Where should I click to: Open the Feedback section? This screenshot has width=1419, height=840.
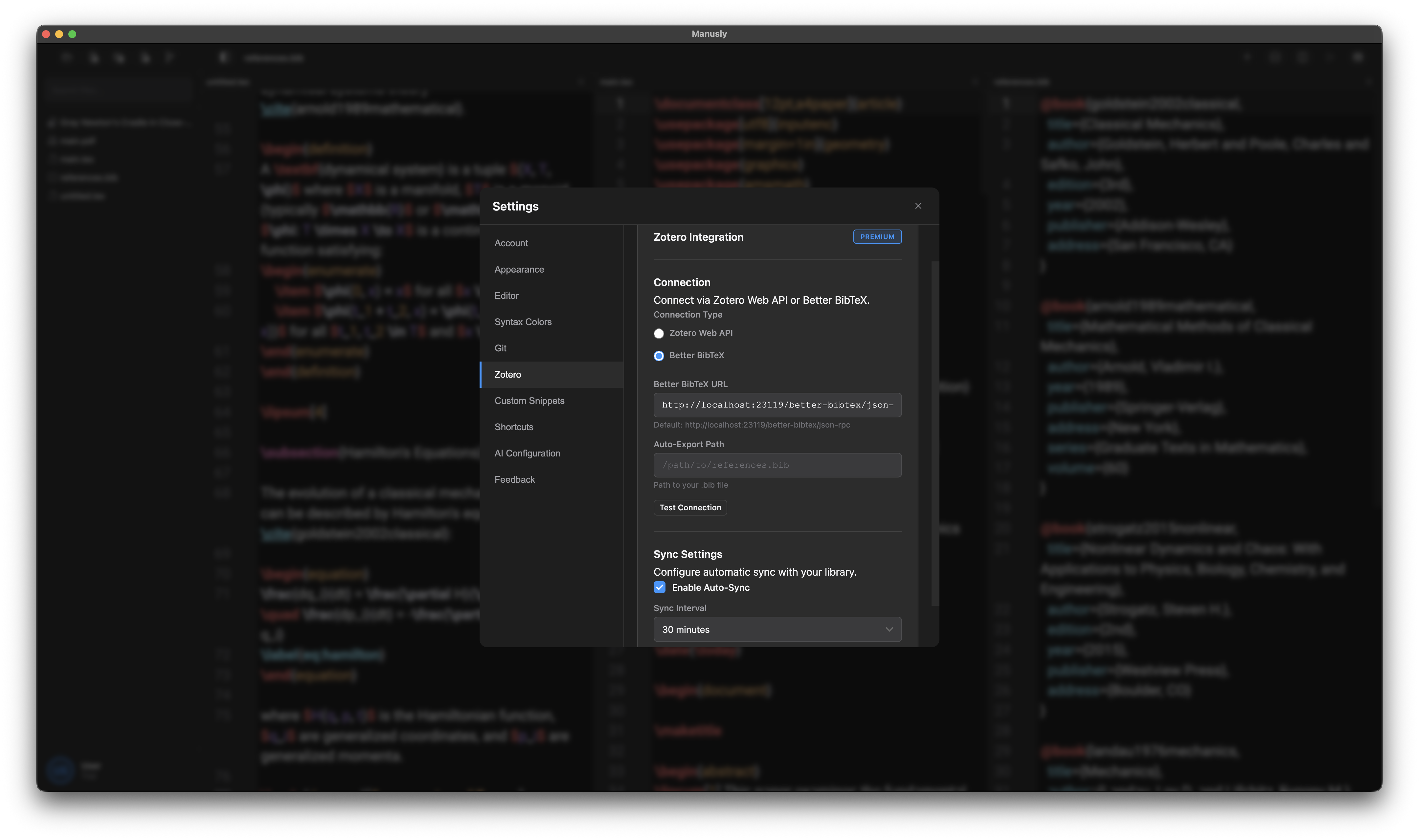tap(514, 479)
